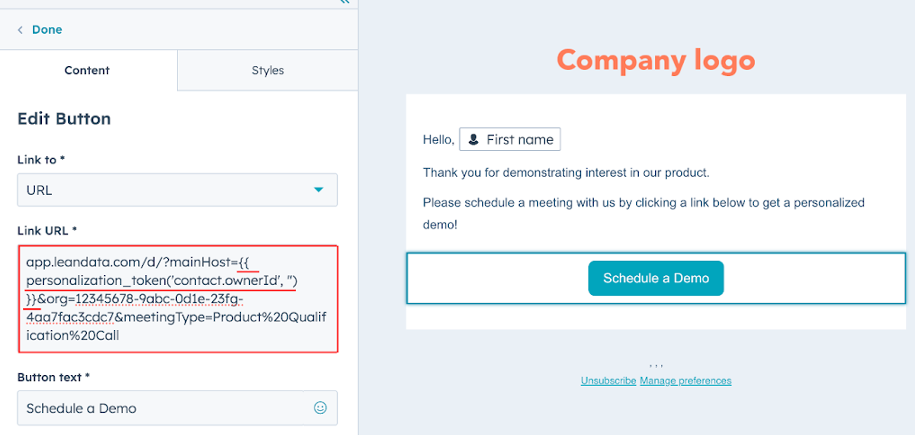Open the Manage preferences link
The height and width of the screenshot is (435, 915).
(x=685, y=381)
